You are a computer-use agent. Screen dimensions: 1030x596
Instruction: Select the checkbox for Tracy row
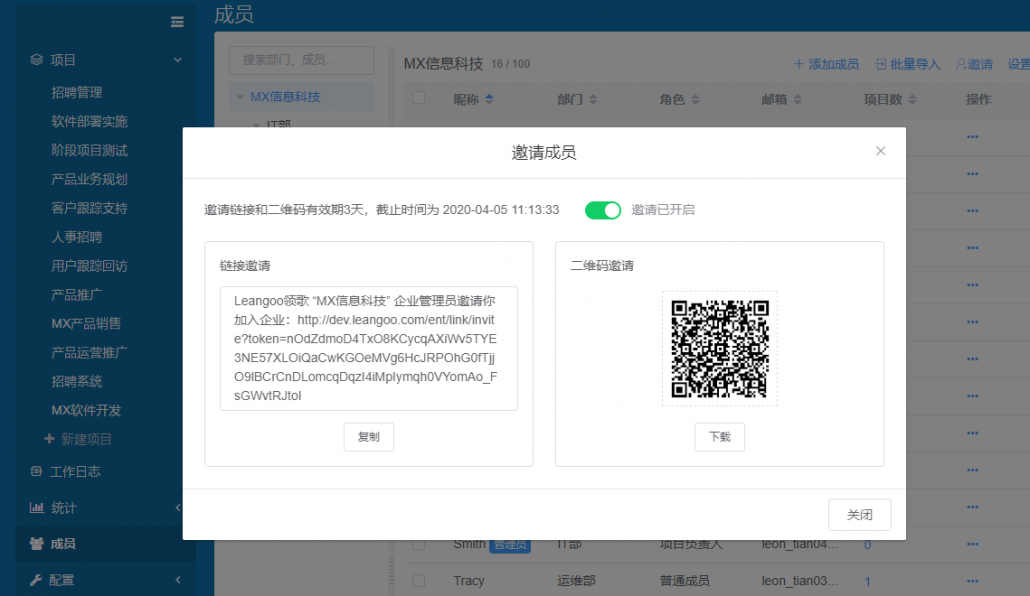coord(419,581)
